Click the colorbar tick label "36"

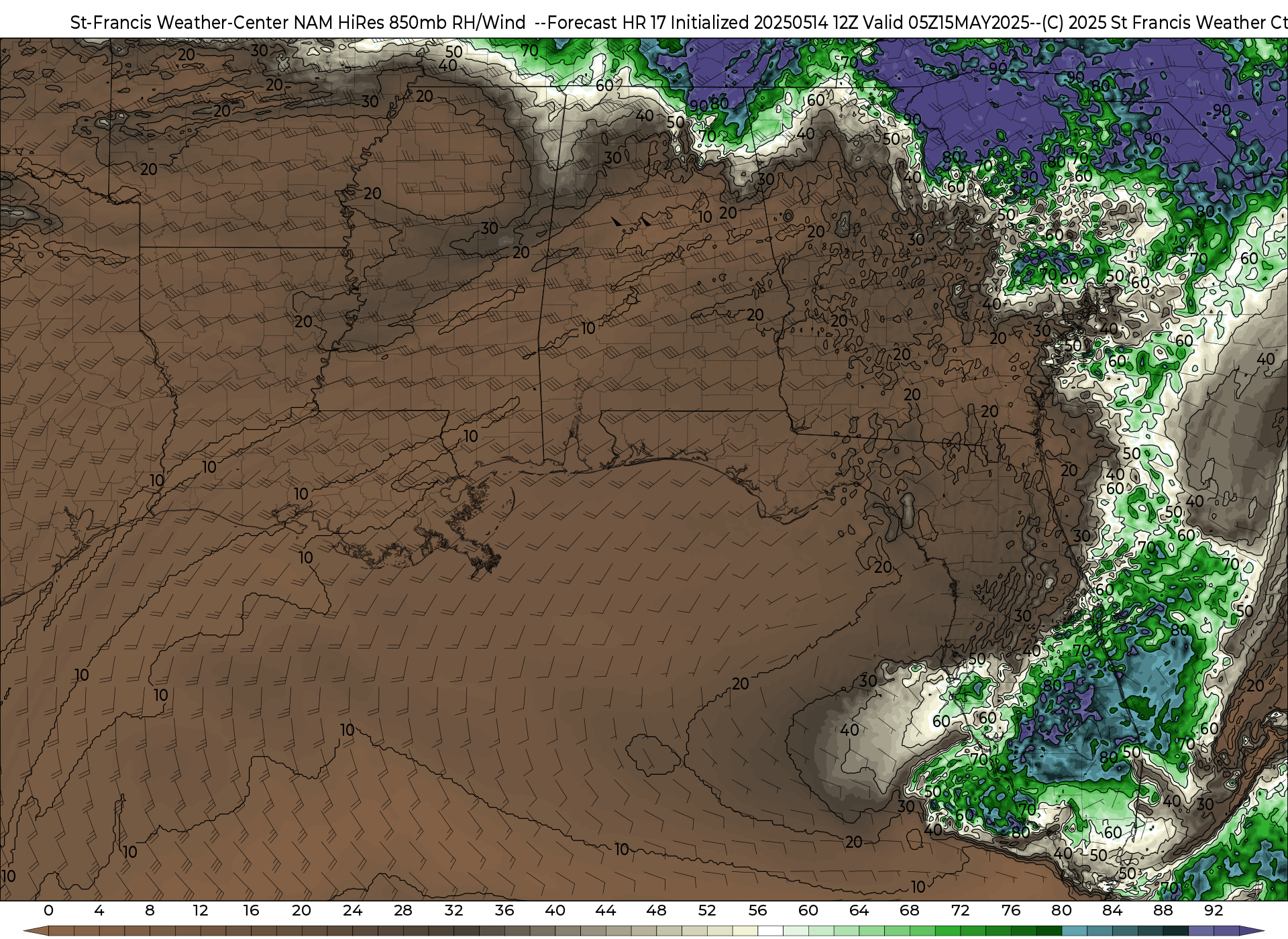click(x=504, y=911)
